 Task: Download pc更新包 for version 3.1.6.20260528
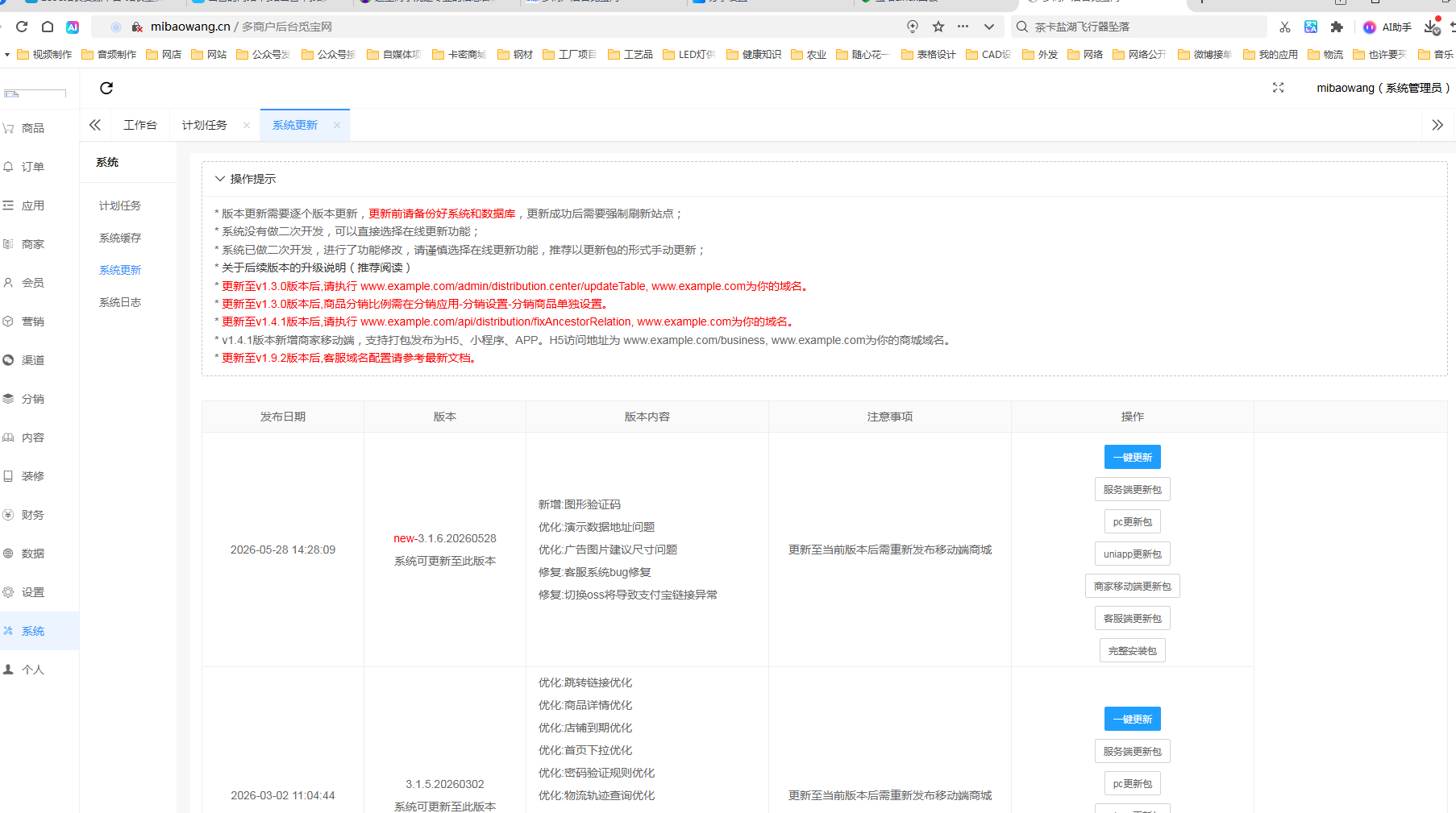[x=1133, y=521]
